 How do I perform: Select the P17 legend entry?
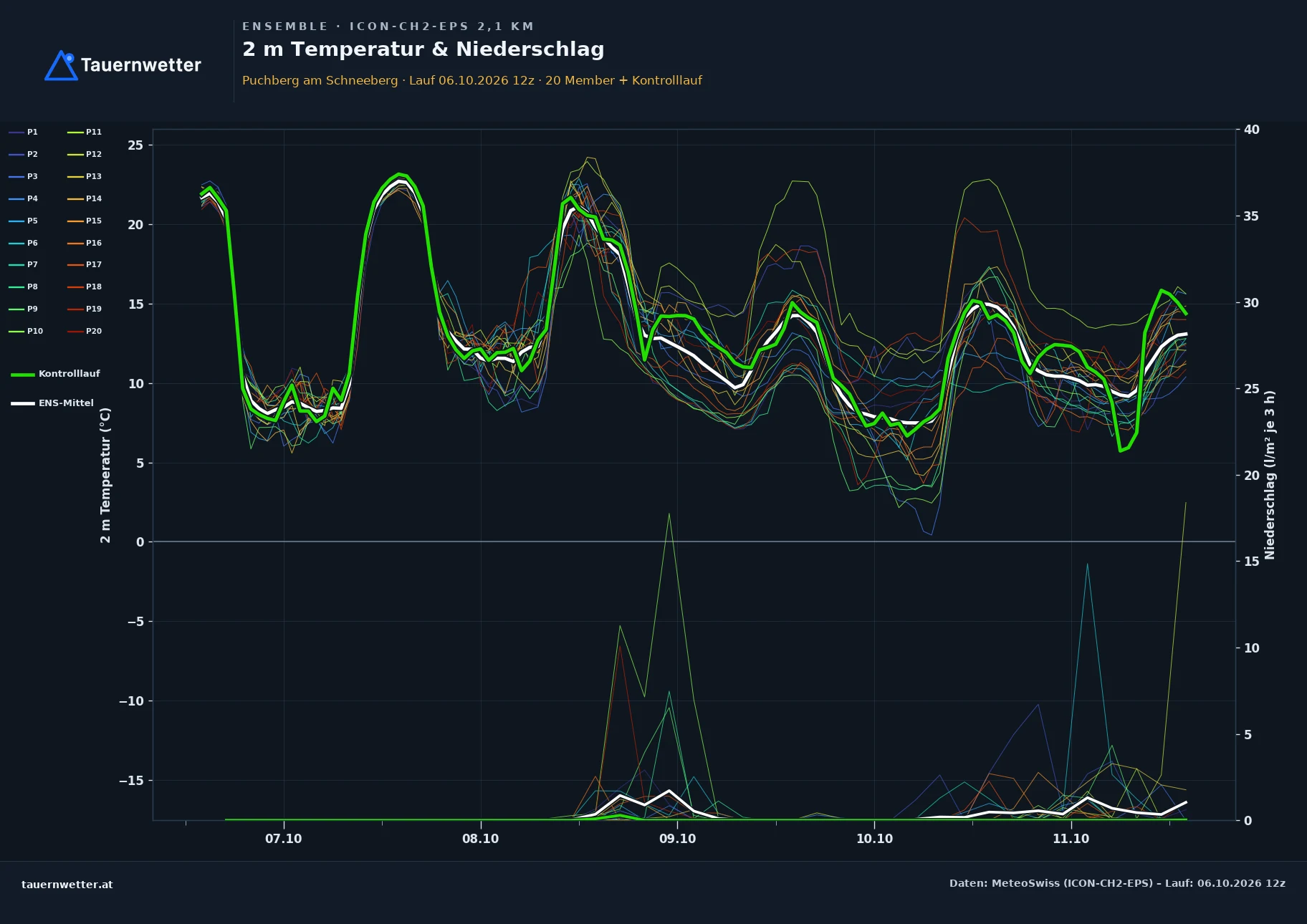(85, 264)
